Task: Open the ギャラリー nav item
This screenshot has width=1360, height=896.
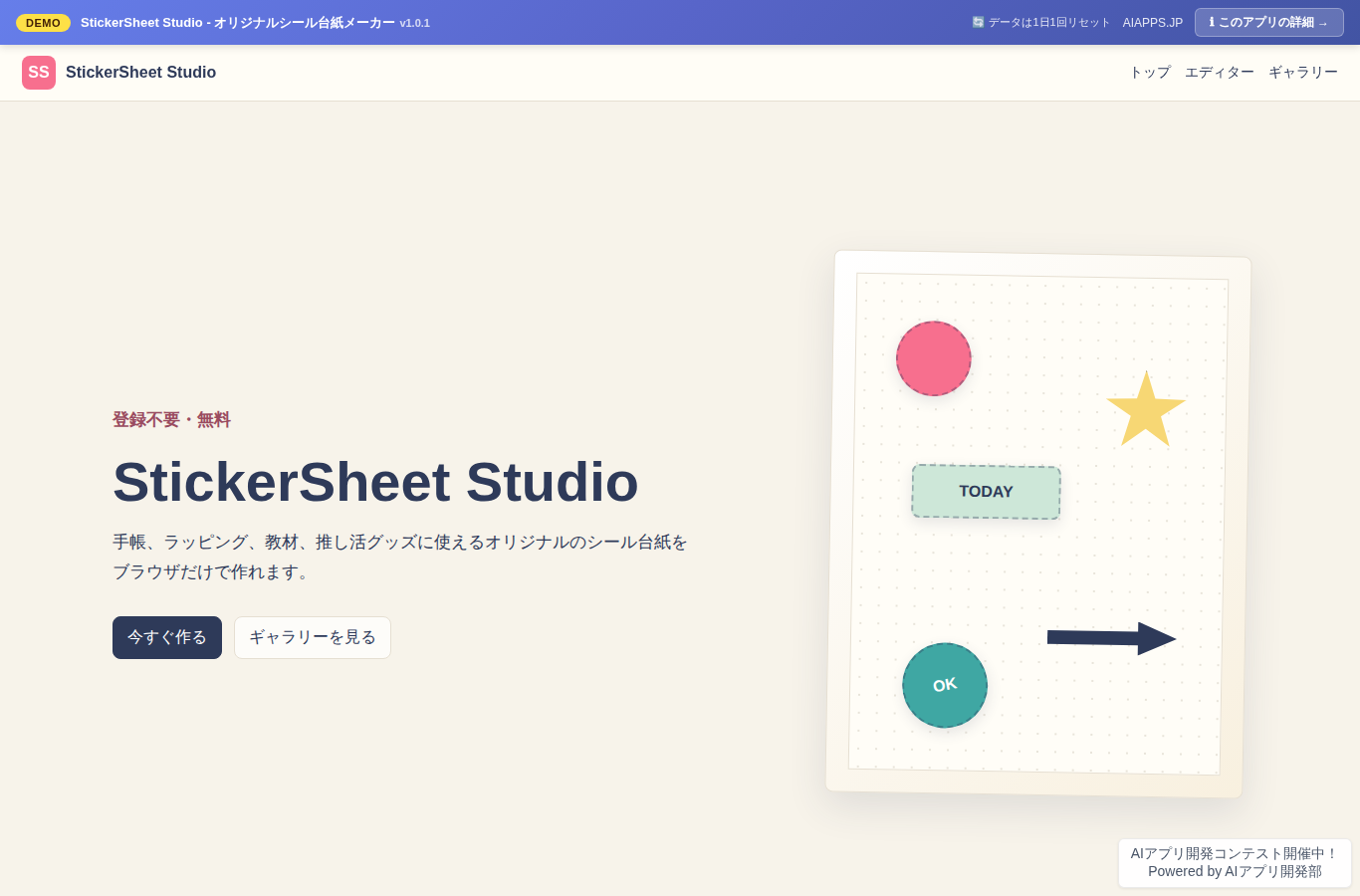Action: (x=1303, y=73)
